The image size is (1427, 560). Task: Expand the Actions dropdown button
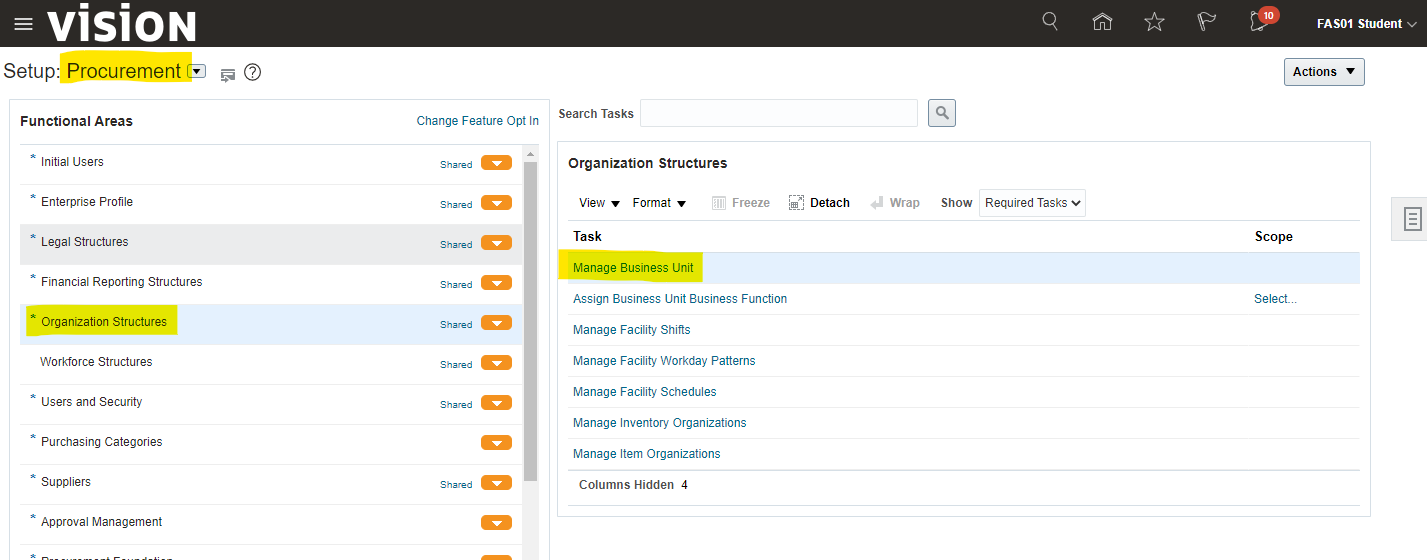(x=1323, y=72)
